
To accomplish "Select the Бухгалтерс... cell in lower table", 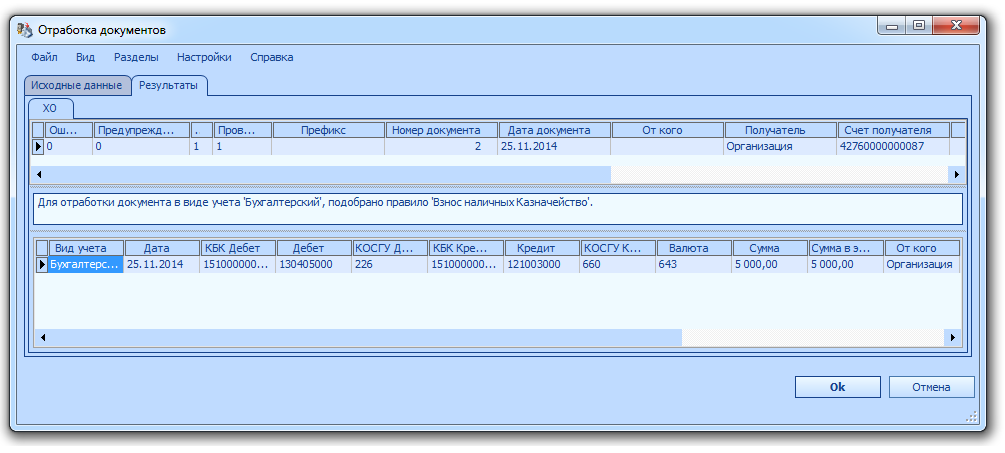I will 86,265.
